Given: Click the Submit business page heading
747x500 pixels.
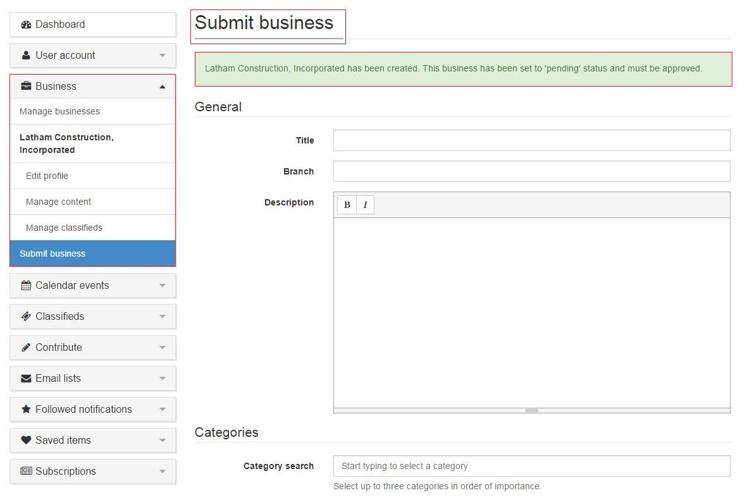Looking at the screenshot, I should pos(264,23).
